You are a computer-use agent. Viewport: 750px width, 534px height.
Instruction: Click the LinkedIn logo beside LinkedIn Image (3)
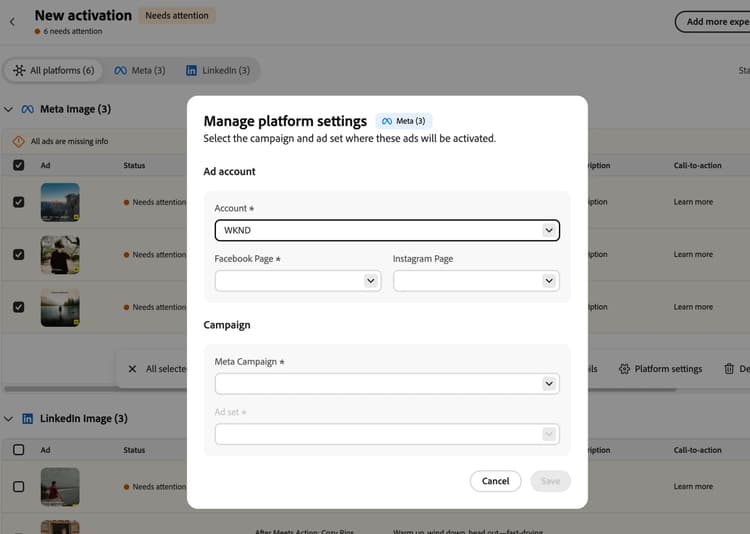point(28,419)
